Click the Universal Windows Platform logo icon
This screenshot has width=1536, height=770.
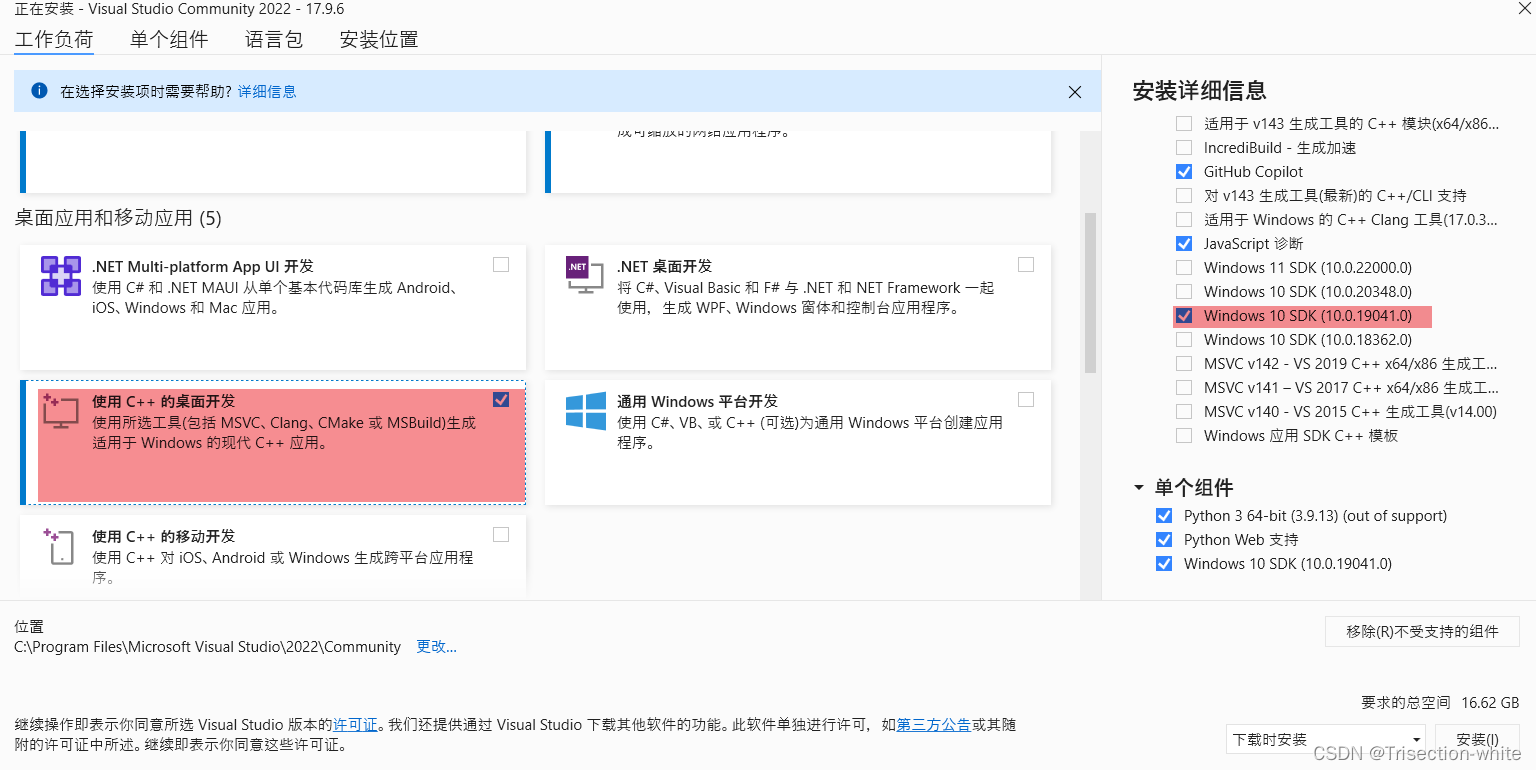pyautogui.click(x=586, y=411)
